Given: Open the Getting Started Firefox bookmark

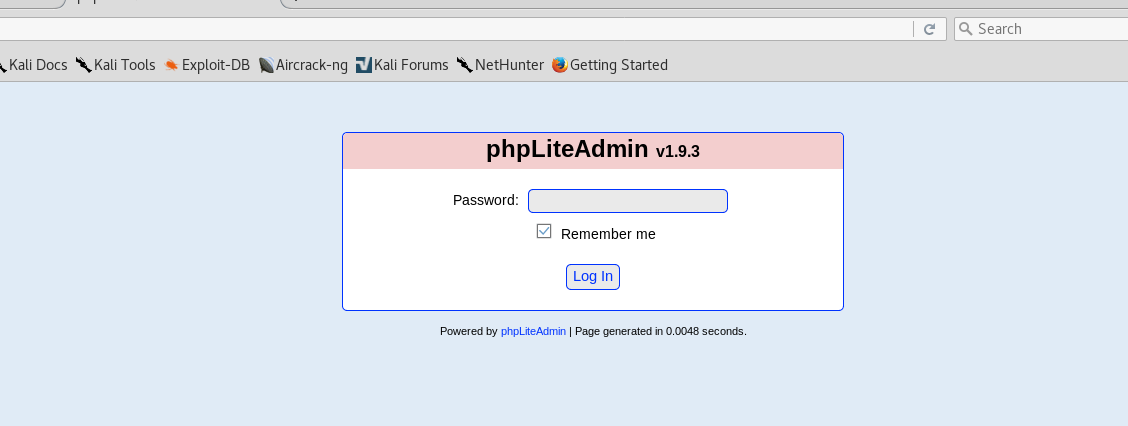Looking at the screenshot, I should point(610,65).
